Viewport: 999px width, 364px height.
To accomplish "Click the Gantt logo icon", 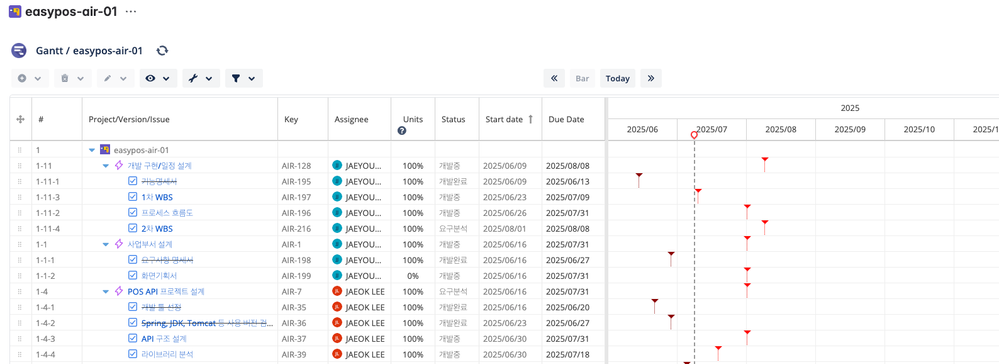I will pos(19,50).
